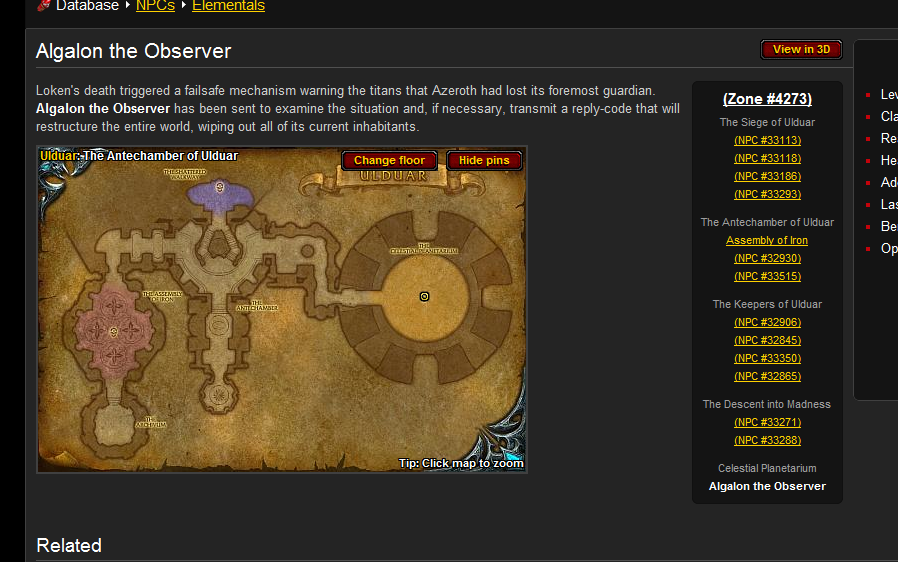The image size is (898, 562).
Task: Click 'Tip: Click map to zoom' text
Action: coord(461,463)
